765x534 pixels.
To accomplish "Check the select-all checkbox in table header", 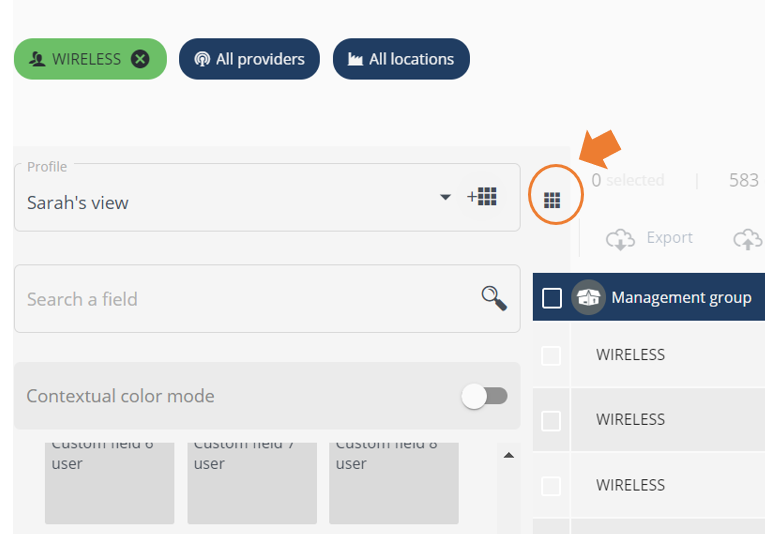I will pyautogui.click(x=552, y=298).
